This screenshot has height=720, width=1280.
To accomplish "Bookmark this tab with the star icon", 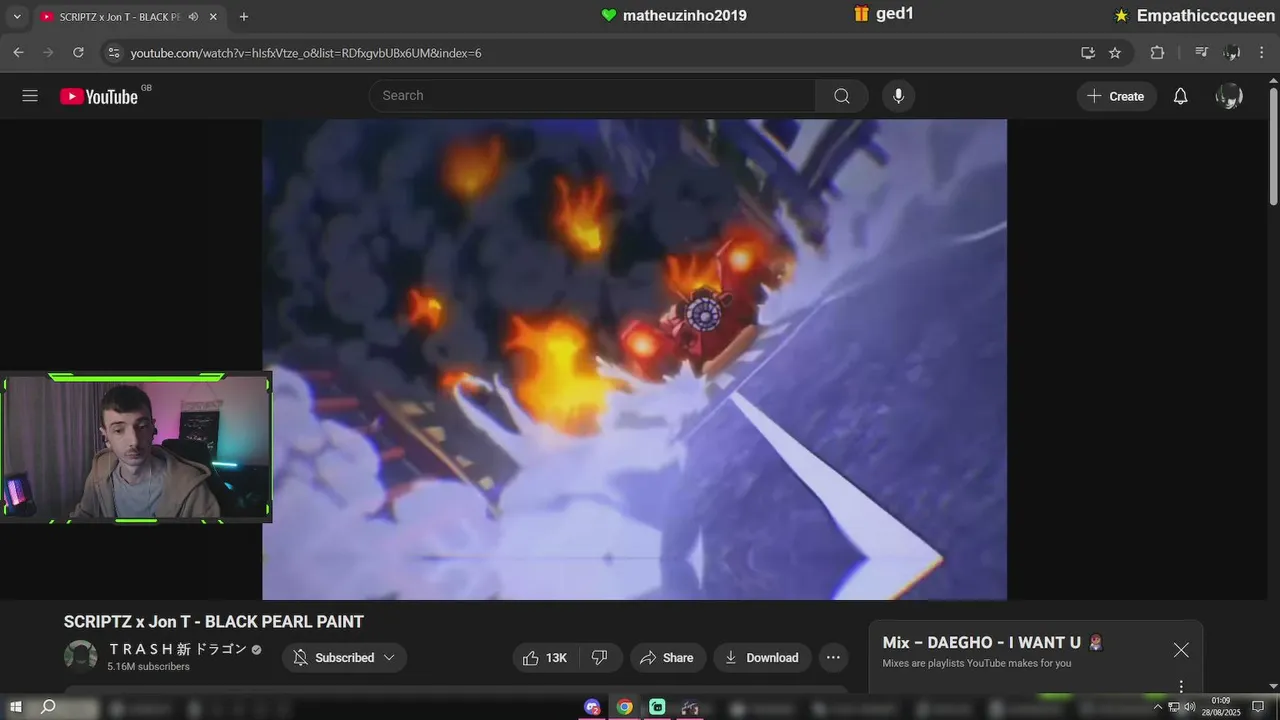I will [1115, 53].
